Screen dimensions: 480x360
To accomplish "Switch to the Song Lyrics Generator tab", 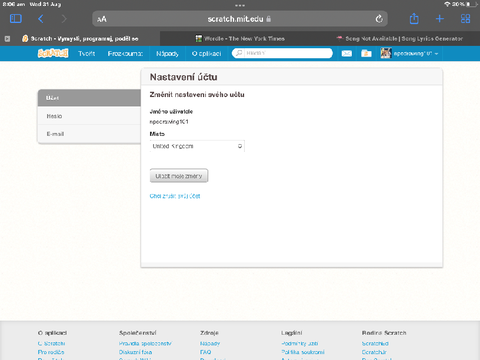I will (400, 39).
